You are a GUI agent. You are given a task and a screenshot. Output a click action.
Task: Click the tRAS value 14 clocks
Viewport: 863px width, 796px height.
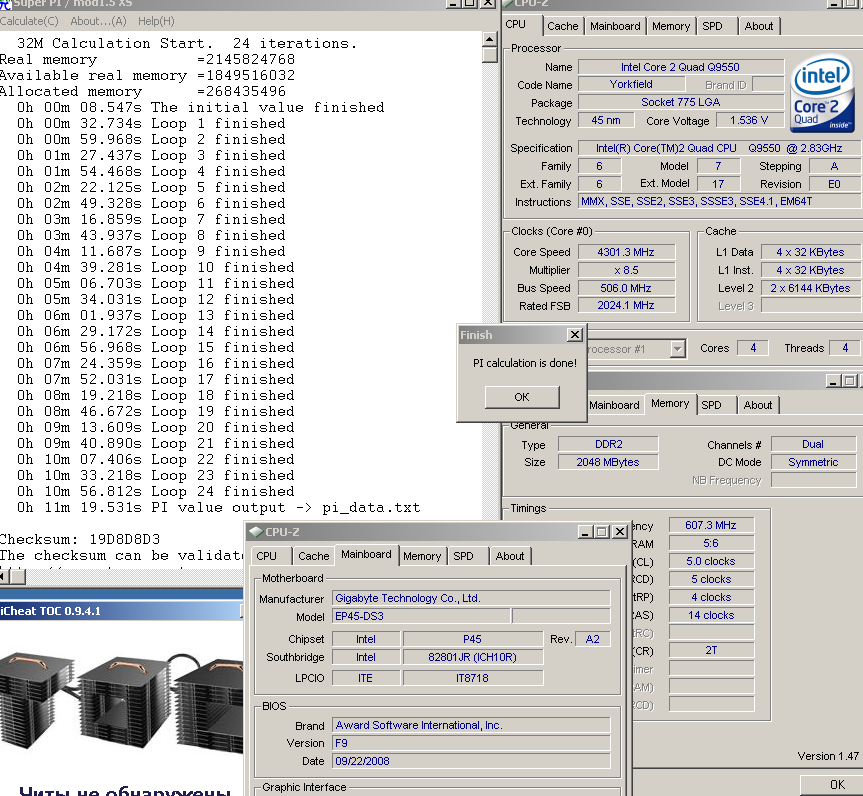pyautogui.click(x=711, y=615)
